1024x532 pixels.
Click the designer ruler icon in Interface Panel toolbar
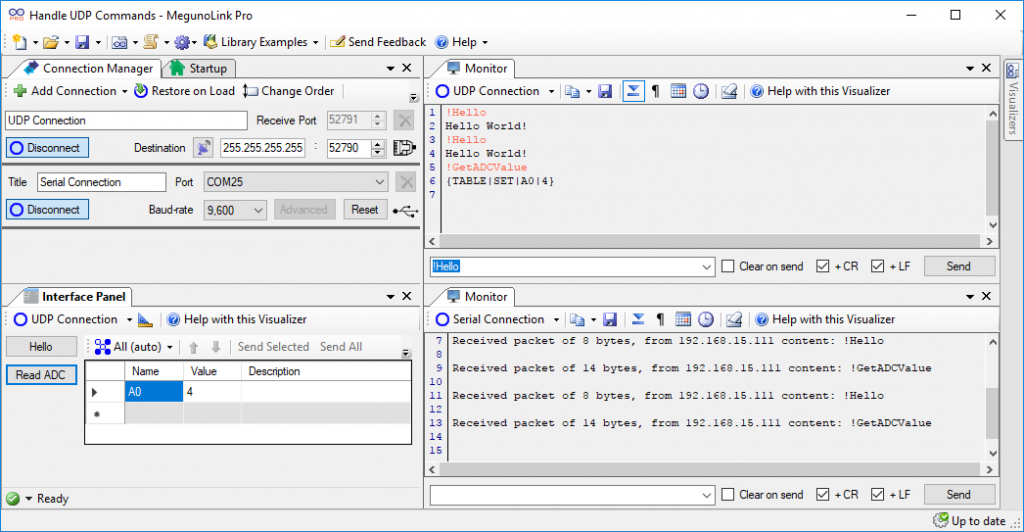click(145, 320)
